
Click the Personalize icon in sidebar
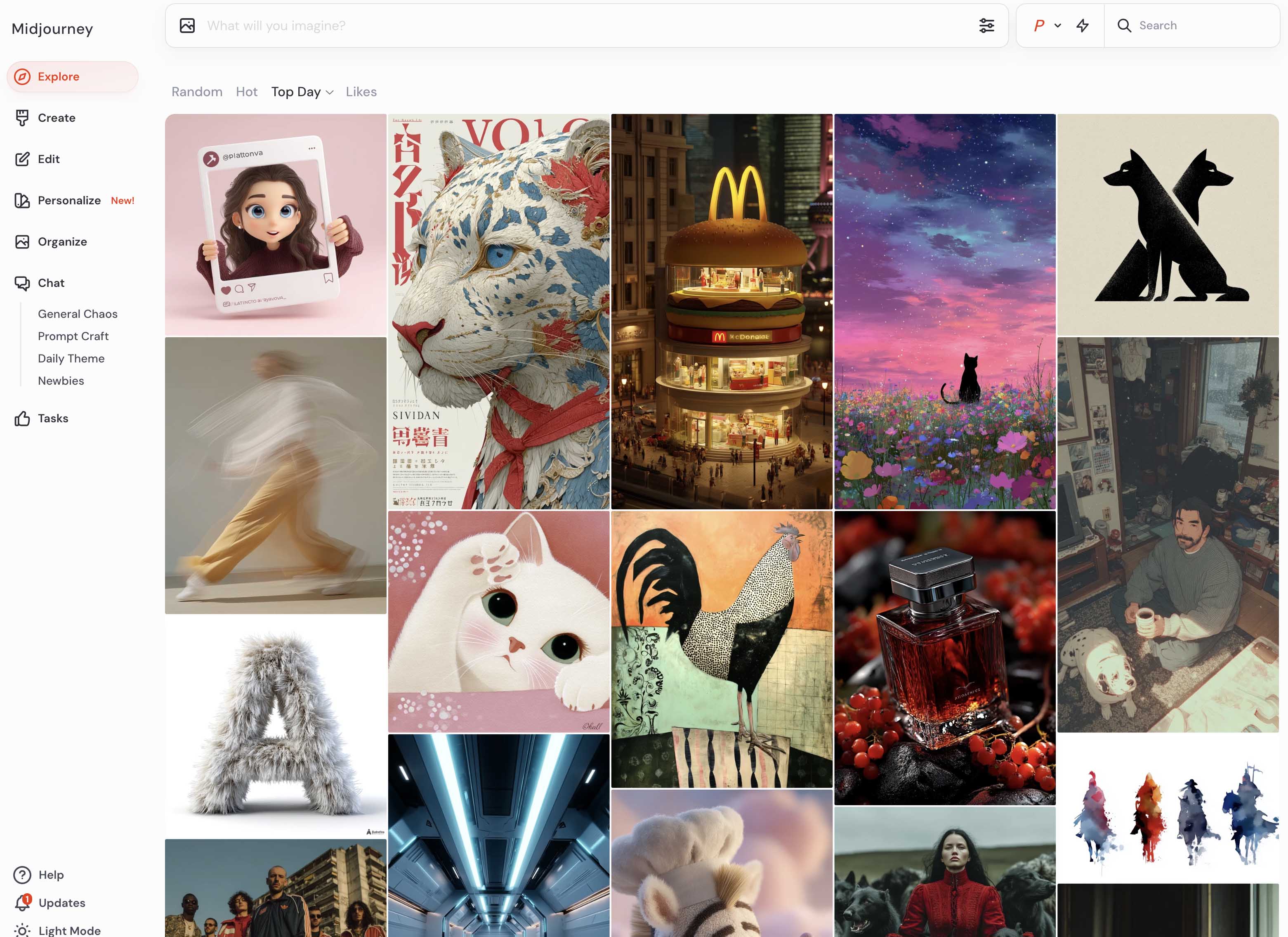click(x=22, y=201)
